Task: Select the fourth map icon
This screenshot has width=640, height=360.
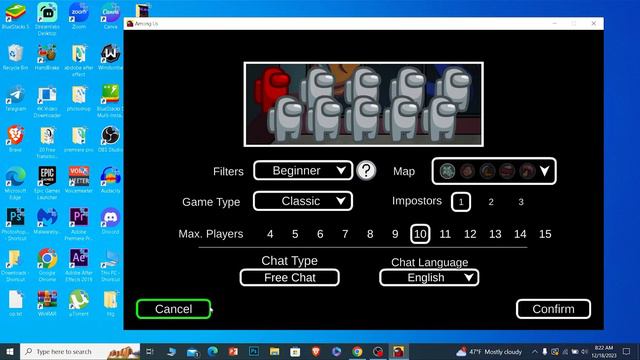Action: (x=507, y=171)
